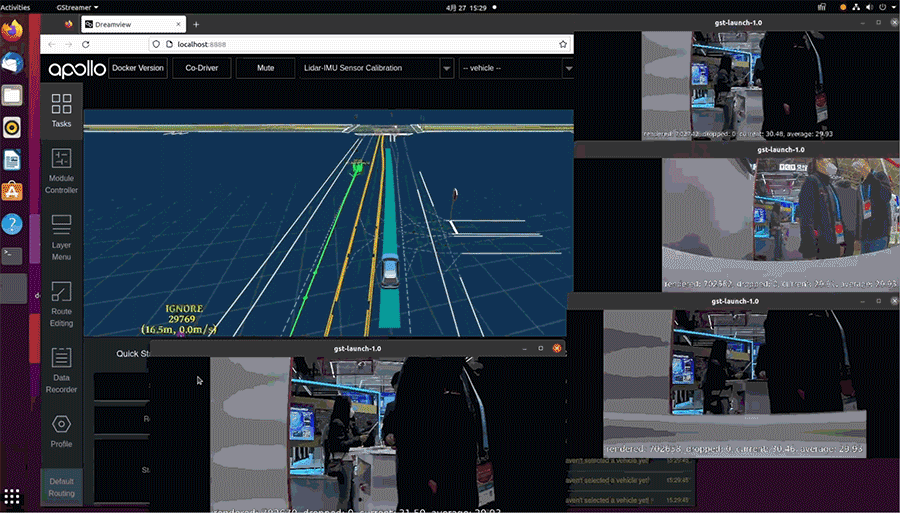
Task: Click the Default Routing button
Action: point(61,487)
